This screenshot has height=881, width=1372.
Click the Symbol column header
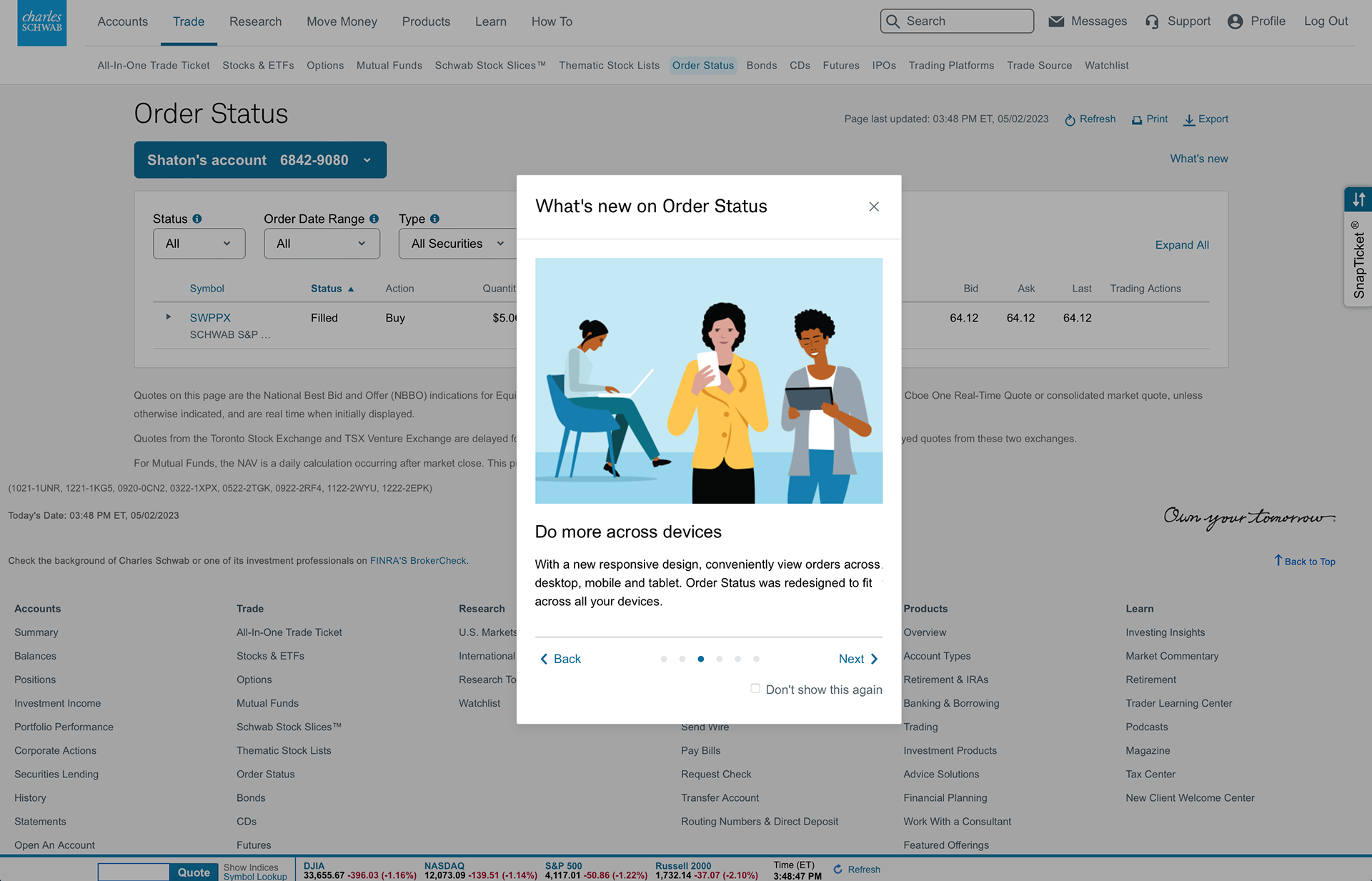[x=207, y=289]
